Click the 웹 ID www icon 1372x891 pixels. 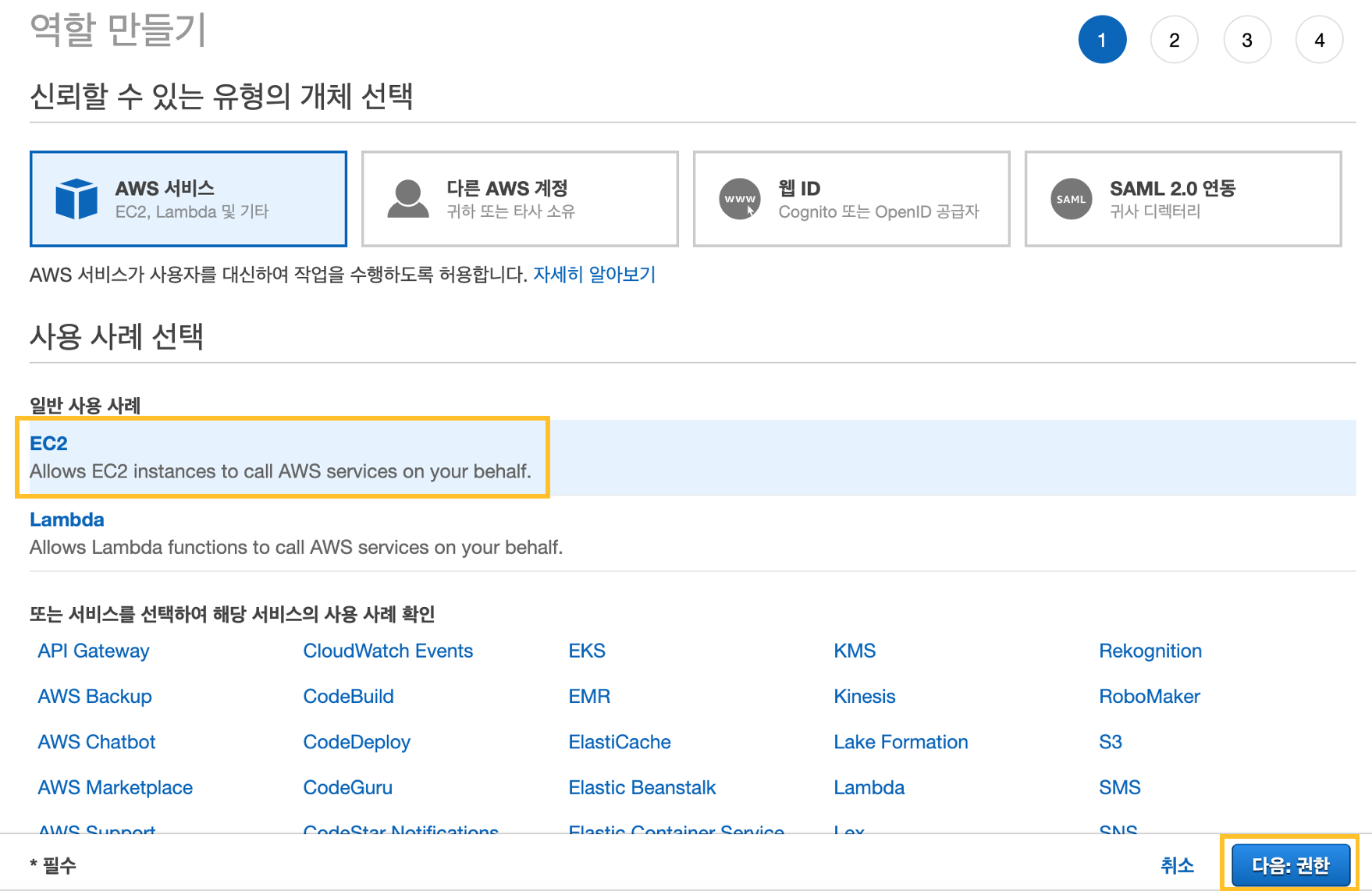pyautogui.click(x=740, y=199)
